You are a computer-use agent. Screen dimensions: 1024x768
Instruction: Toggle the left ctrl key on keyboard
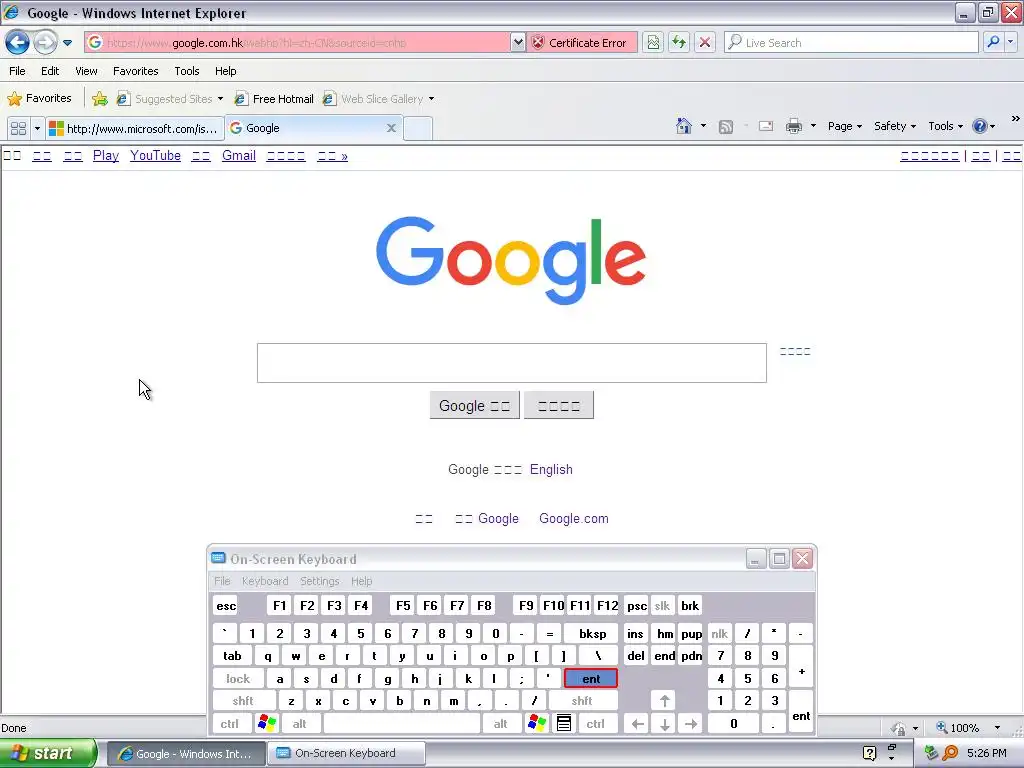coord(230,724)
